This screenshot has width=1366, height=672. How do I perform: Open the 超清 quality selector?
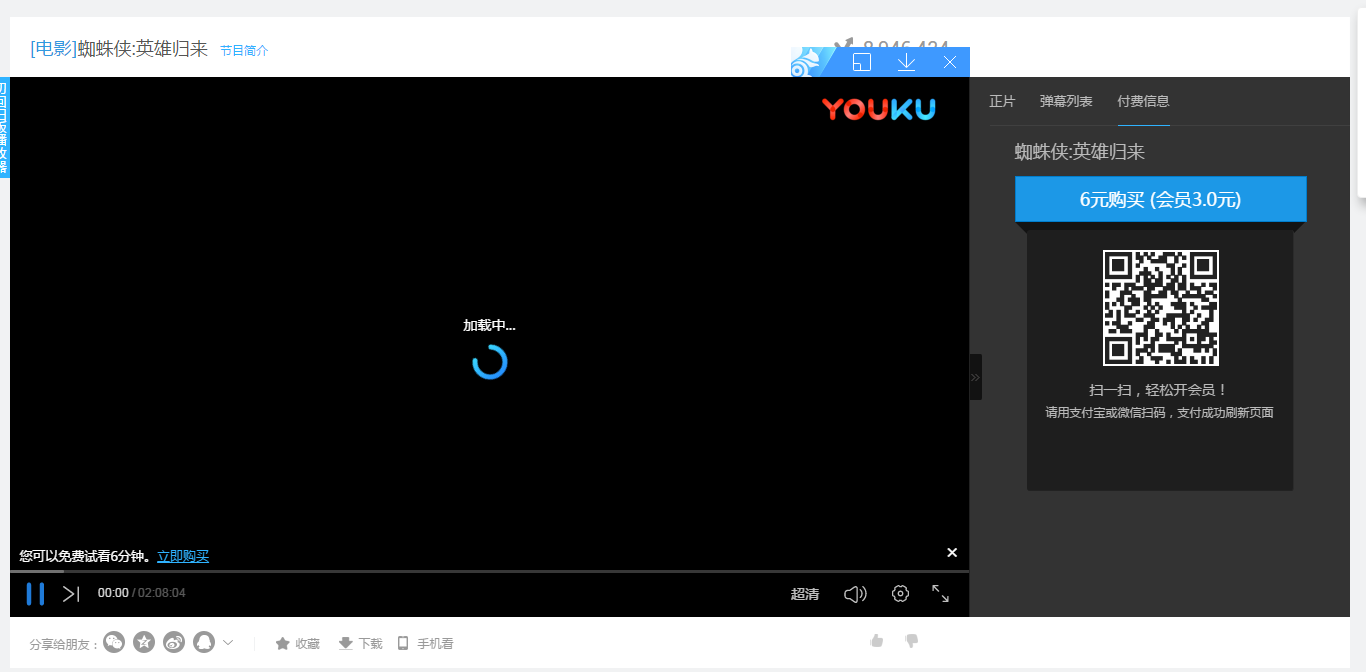805,594
